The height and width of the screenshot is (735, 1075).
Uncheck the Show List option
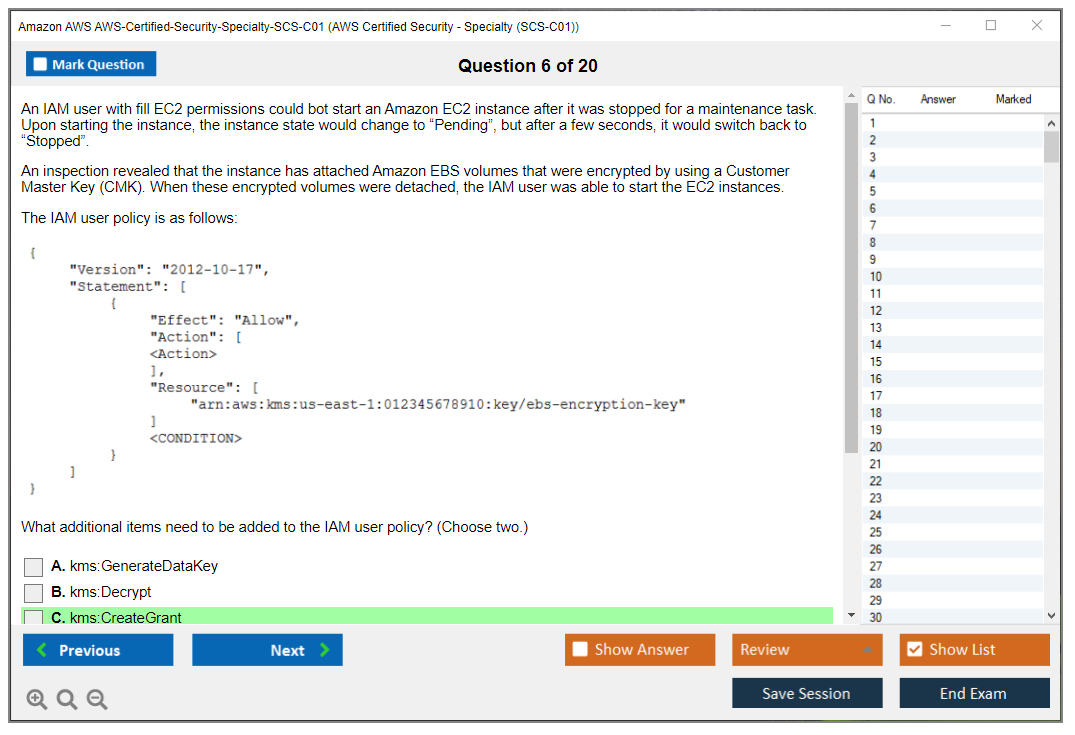[x=914, y=650]
